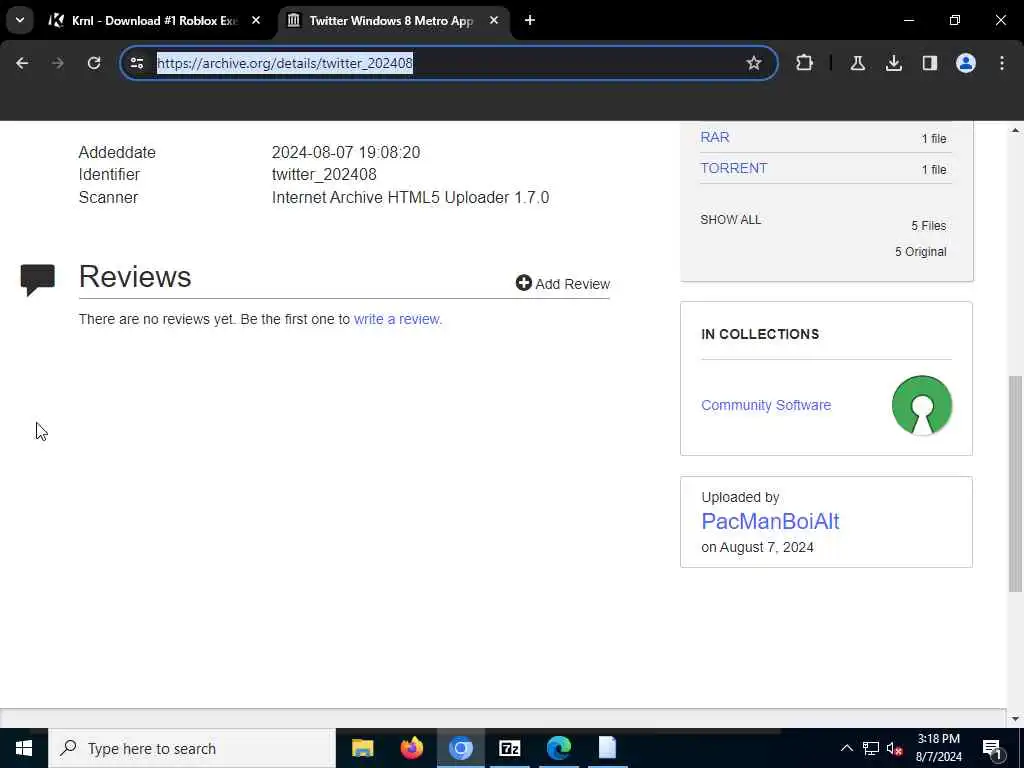This screenshot has width=1024, height=768.
Task: Click the TORRENT download link
Action: (x=733, y=168)
